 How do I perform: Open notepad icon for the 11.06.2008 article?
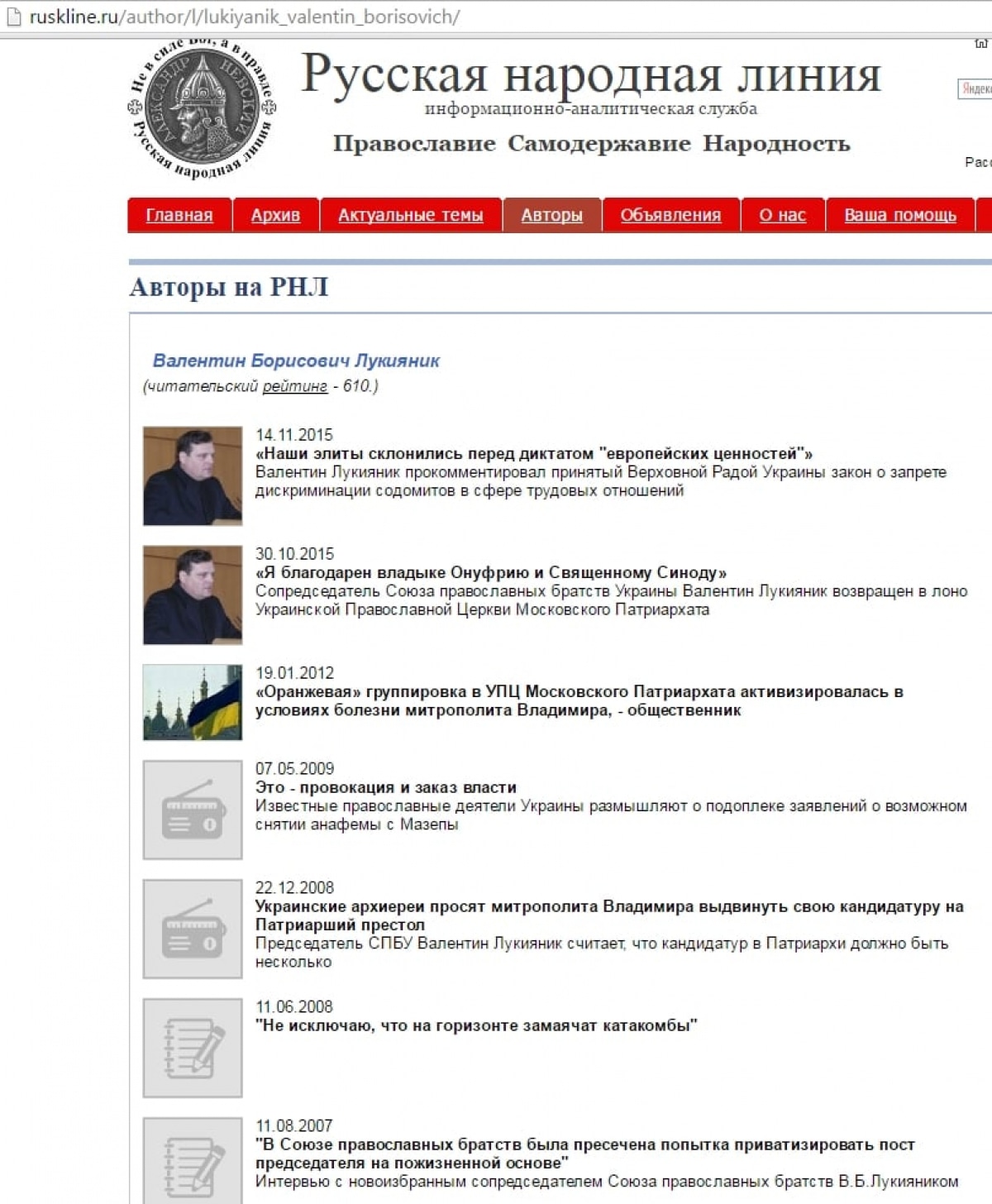click(193, 1048)
